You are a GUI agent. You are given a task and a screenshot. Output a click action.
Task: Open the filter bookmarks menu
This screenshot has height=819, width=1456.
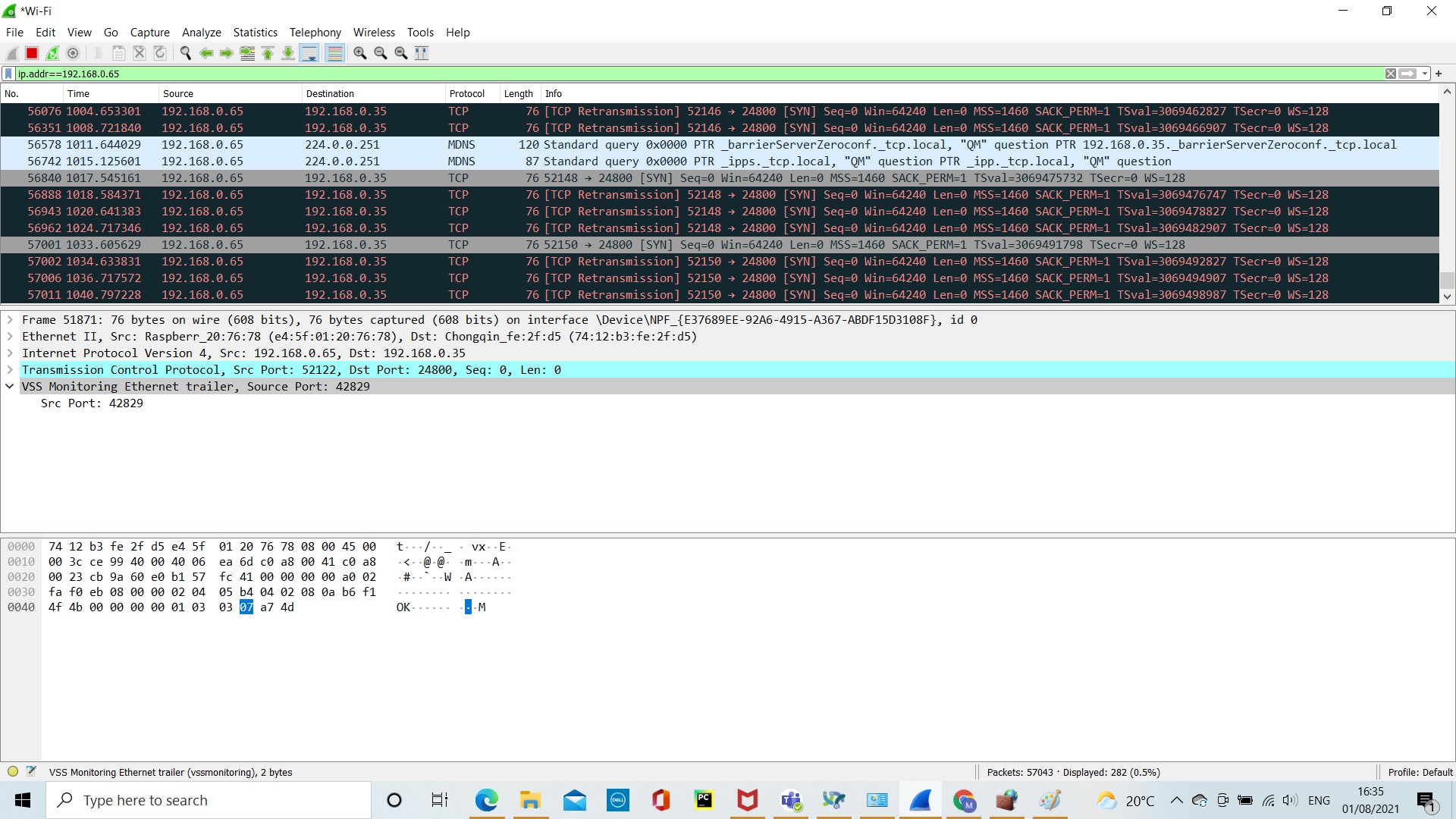[x=8, y=74]
